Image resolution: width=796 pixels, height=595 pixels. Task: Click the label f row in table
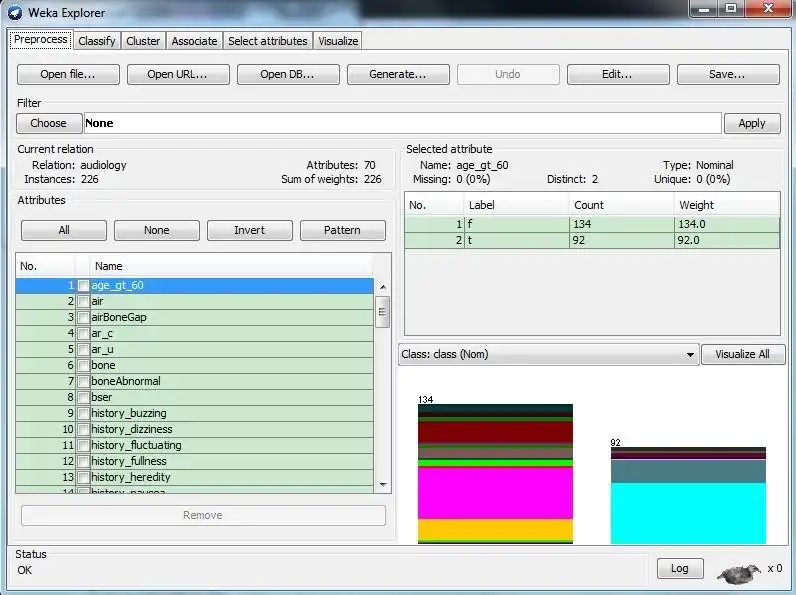(x=592, y=224)
